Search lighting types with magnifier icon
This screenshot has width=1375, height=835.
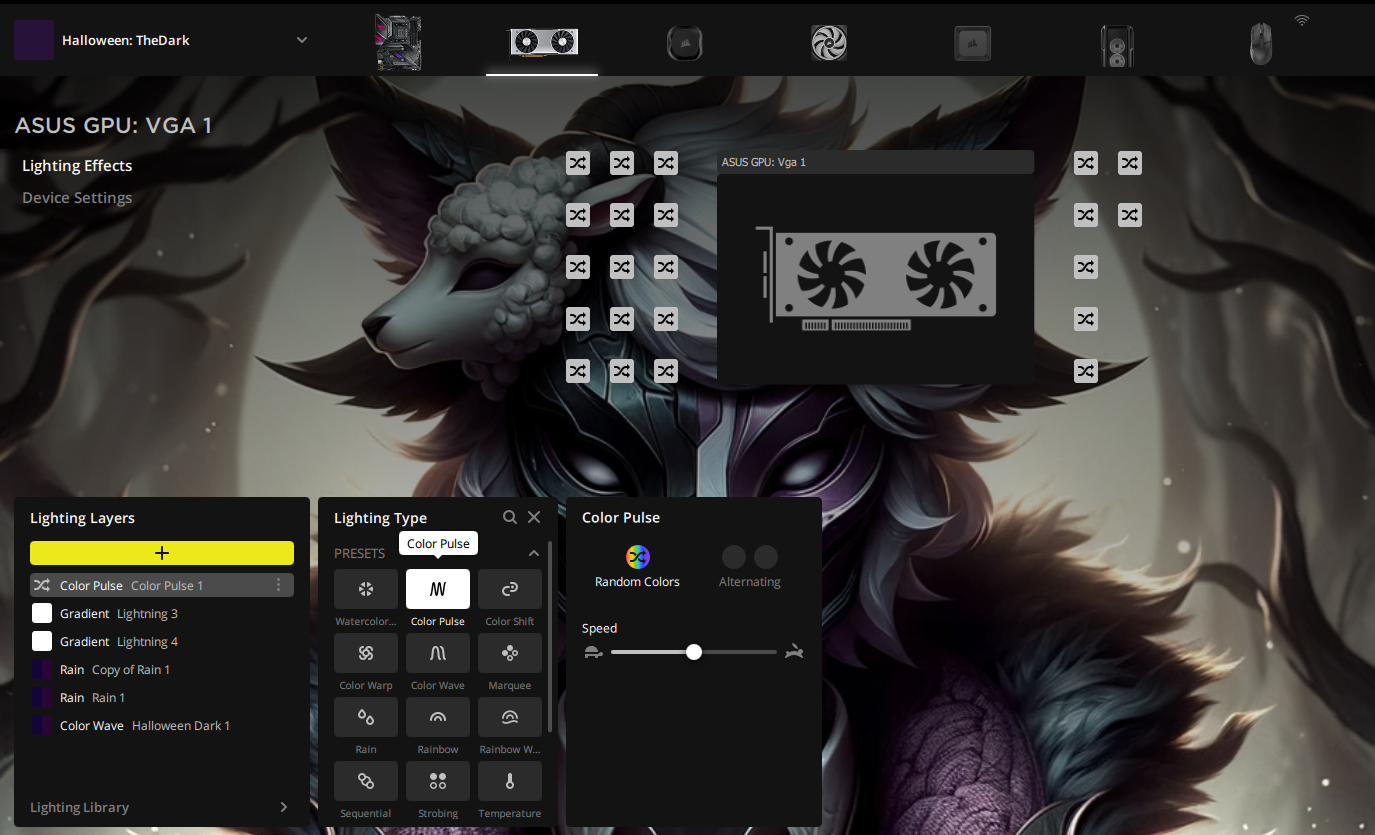click(x=510, y=517)
